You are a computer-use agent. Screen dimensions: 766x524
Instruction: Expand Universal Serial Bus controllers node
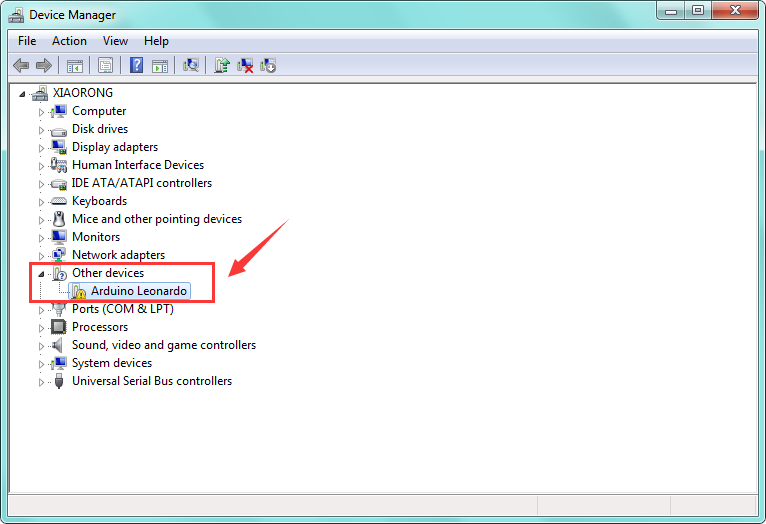coord(41,382)
